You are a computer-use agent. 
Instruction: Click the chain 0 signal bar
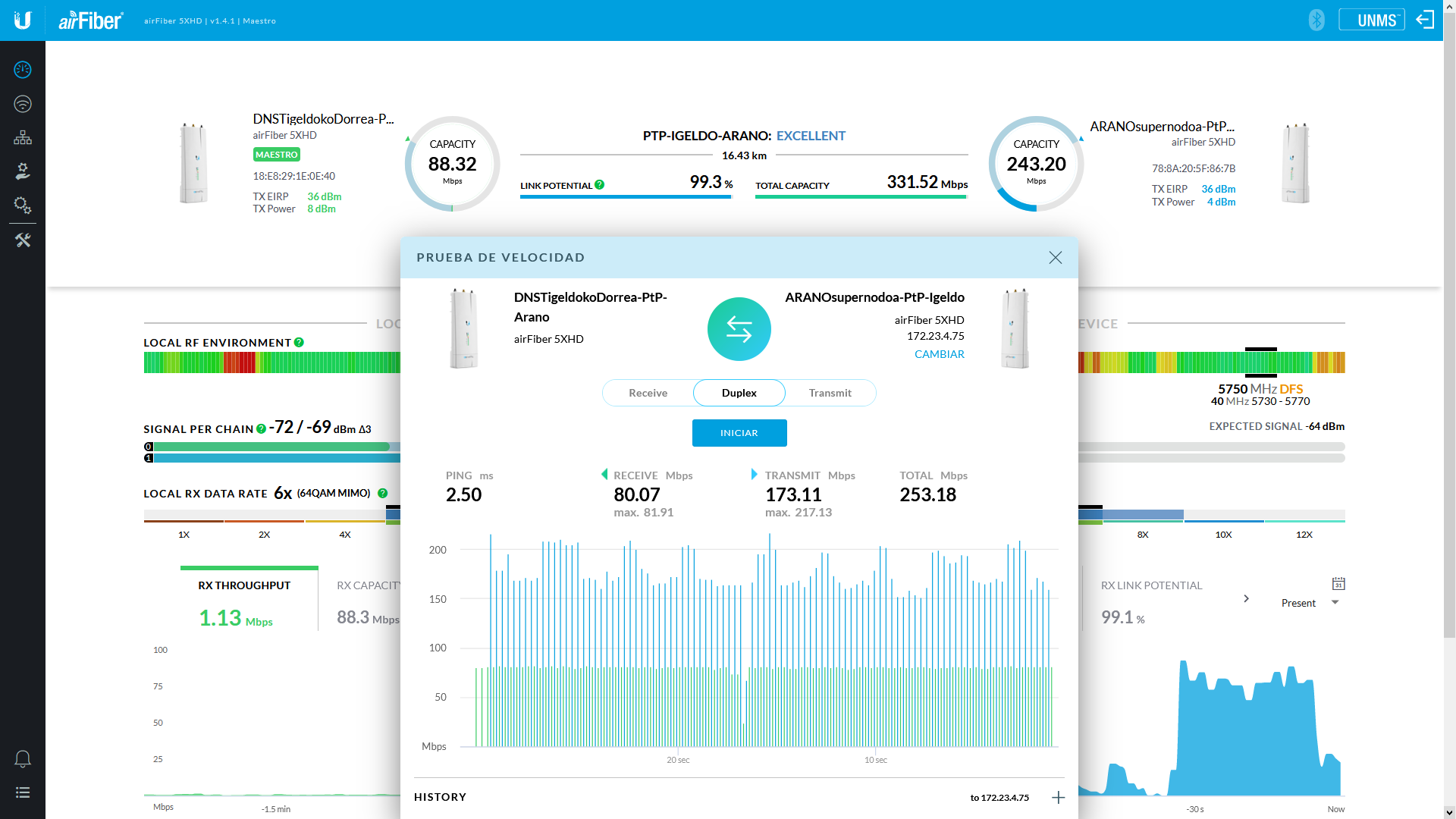pyautogui.click(x=271, y=447)
